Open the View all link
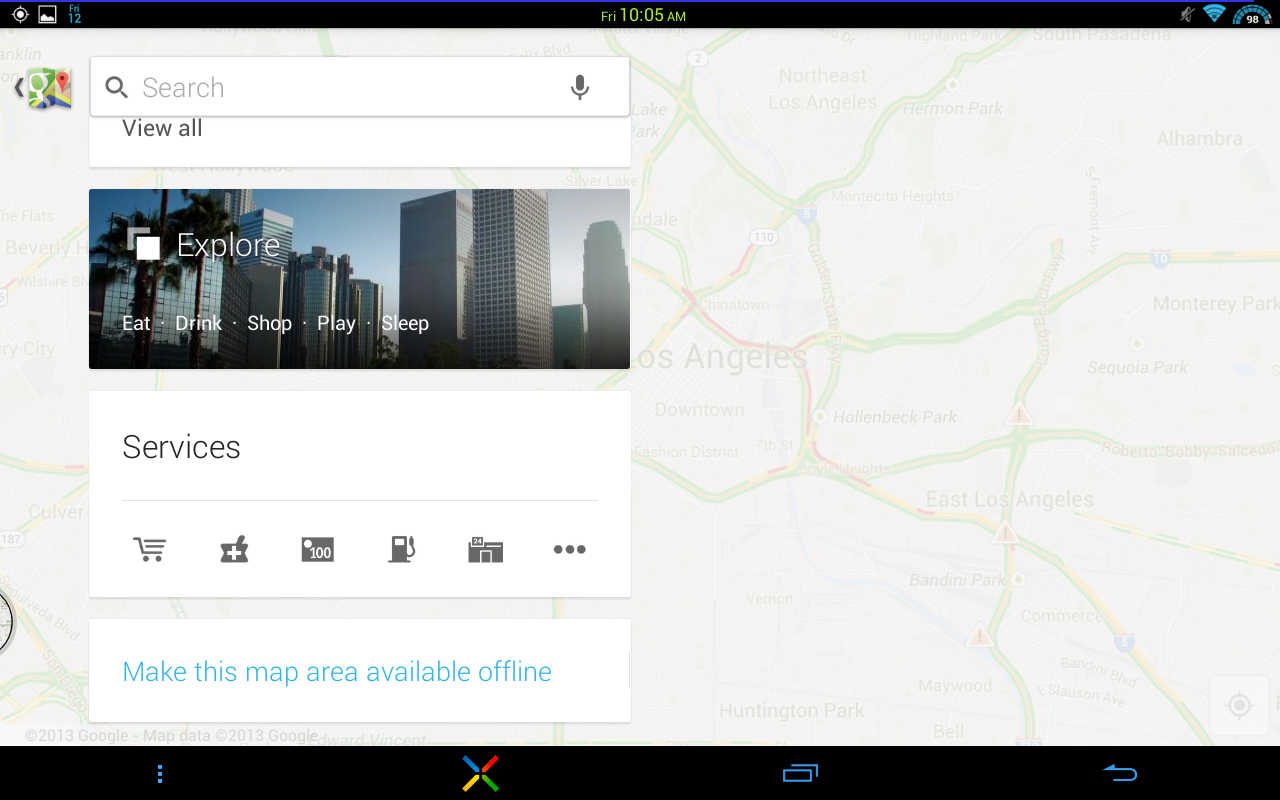 pyautogui.click(x=162, y=128)
